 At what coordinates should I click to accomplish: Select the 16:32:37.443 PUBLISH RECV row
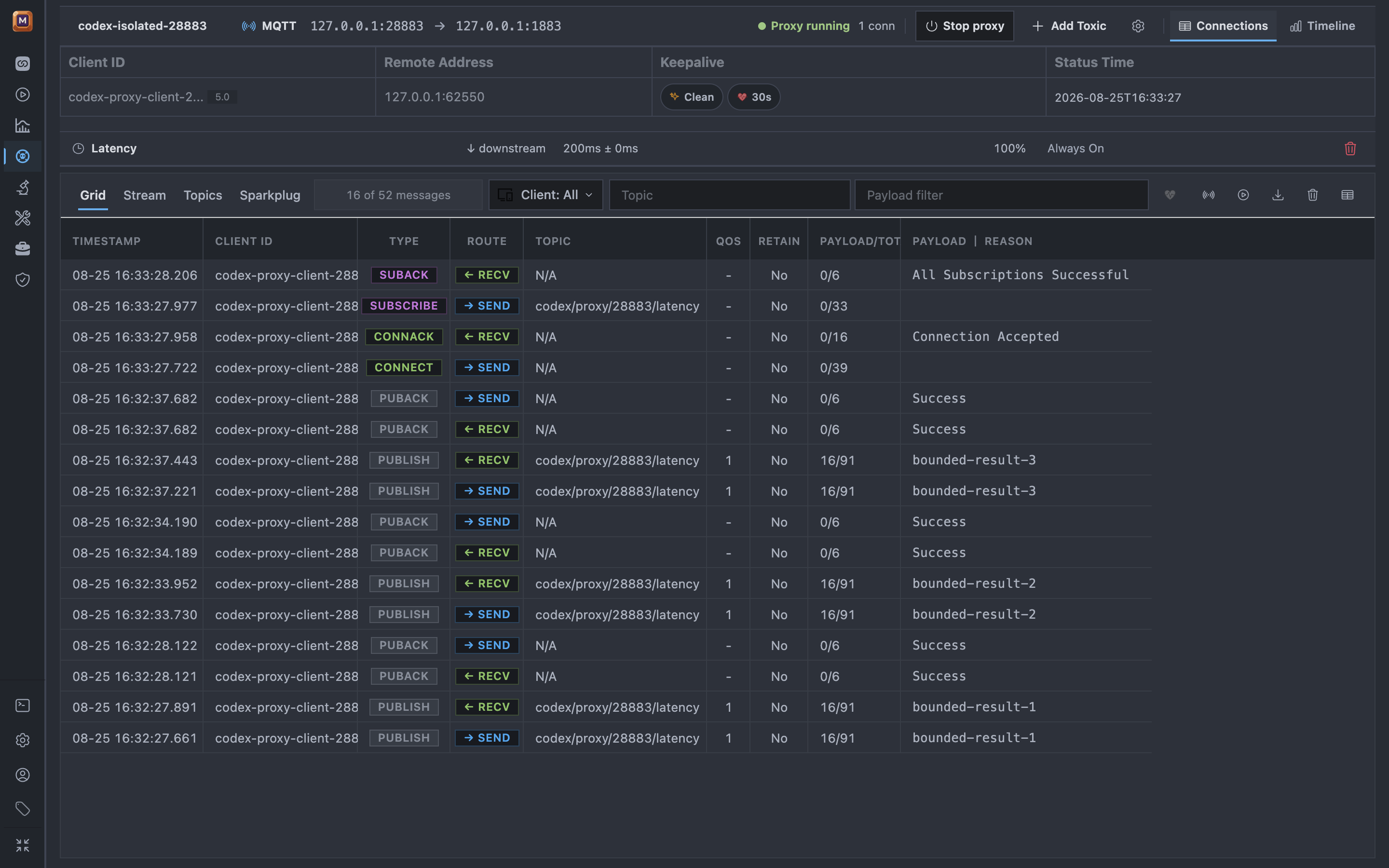[606, 461]
